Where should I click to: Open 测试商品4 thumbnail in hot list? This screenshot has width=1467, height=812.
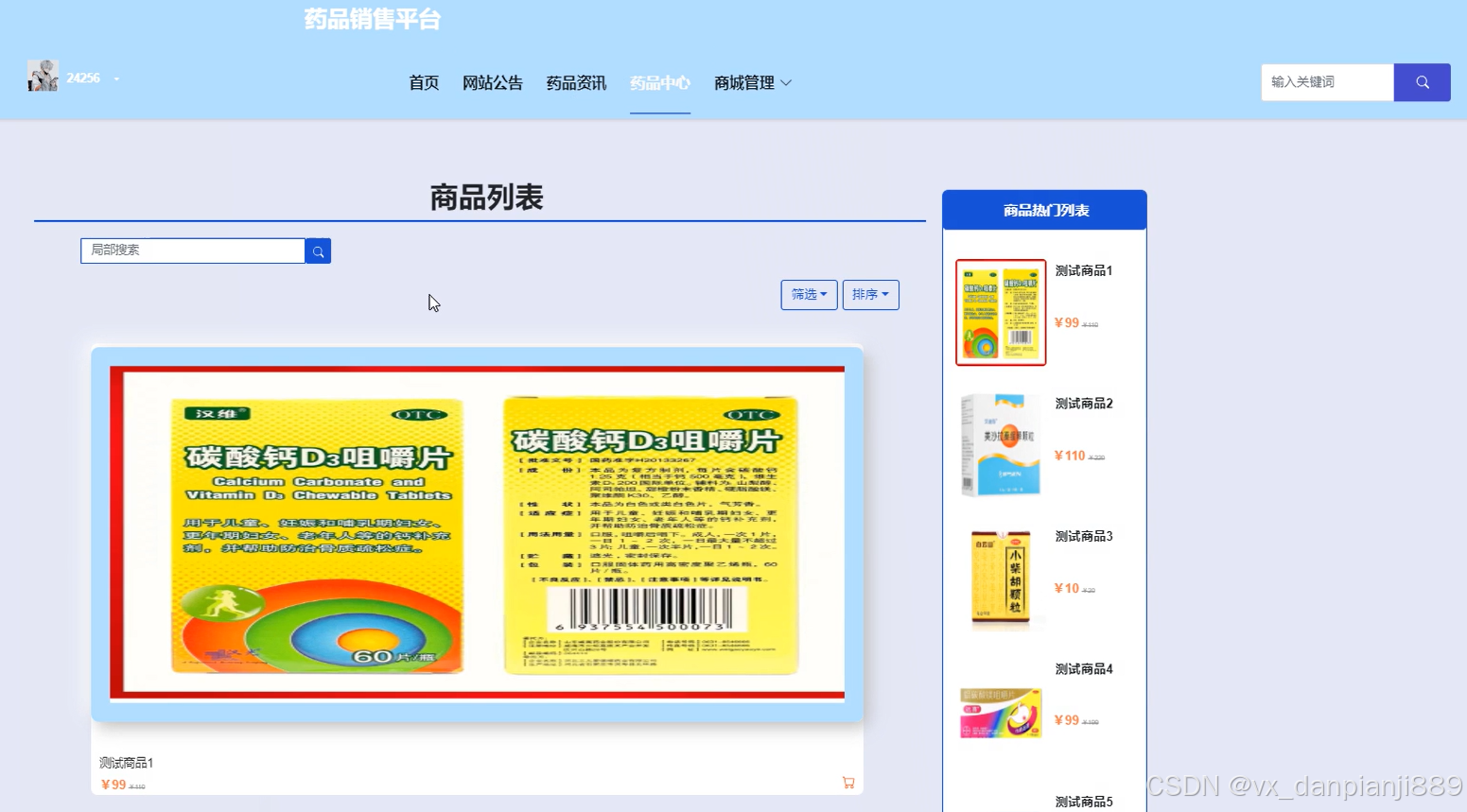tap(1001, 713)
